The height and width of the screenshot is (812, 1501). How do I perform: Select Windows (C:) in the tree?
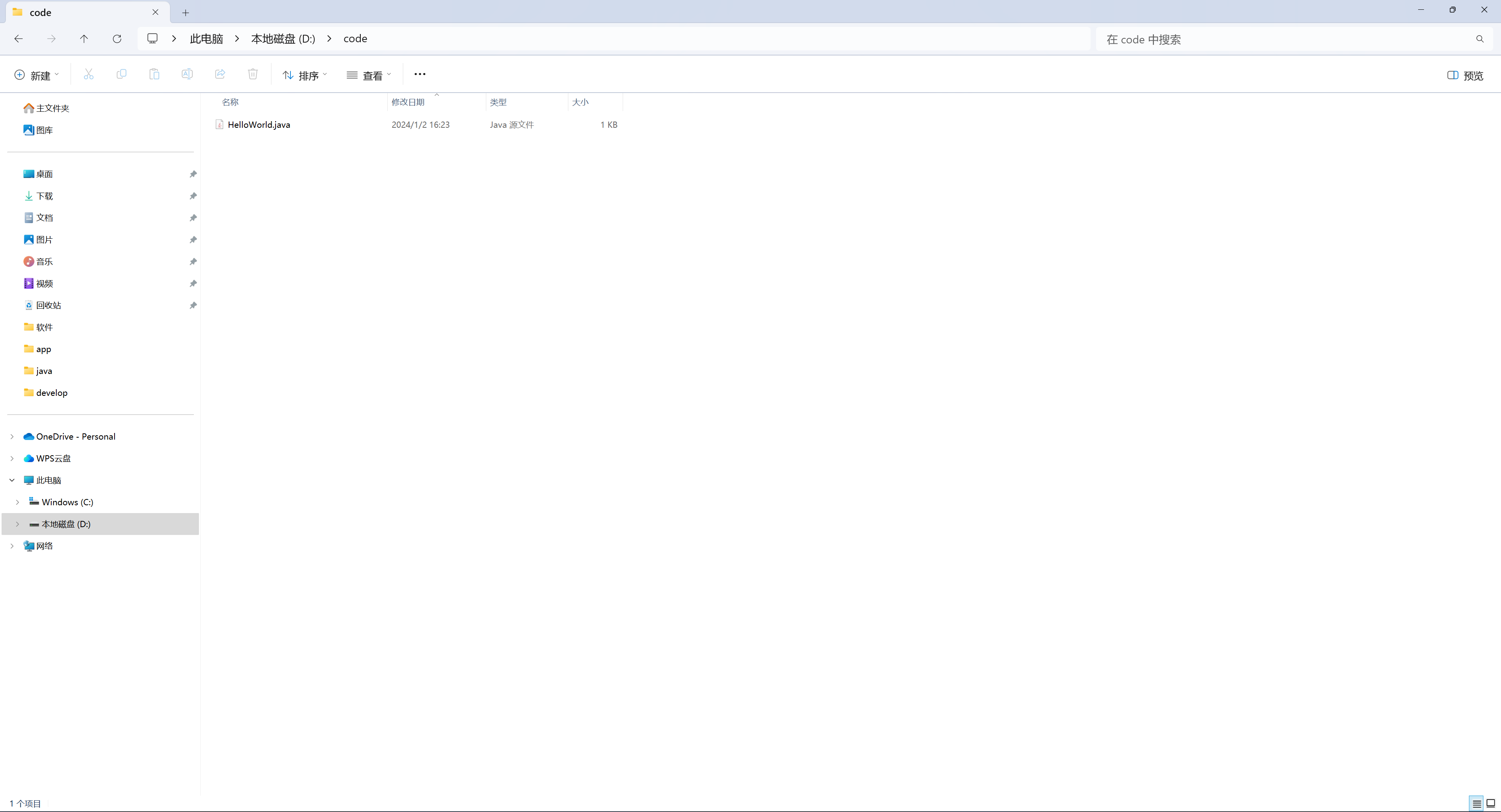pos(67,502)
